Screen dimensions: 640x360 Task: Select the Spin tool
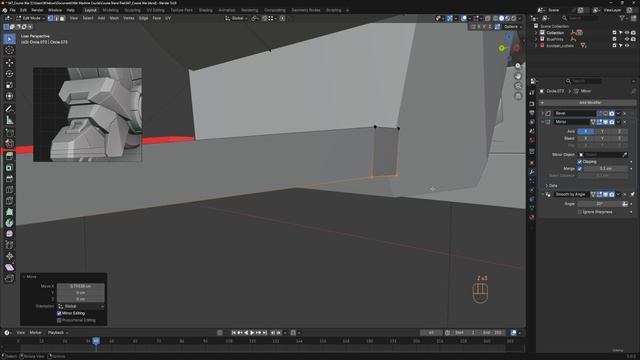pyautogui.click(x=9, y=223)
